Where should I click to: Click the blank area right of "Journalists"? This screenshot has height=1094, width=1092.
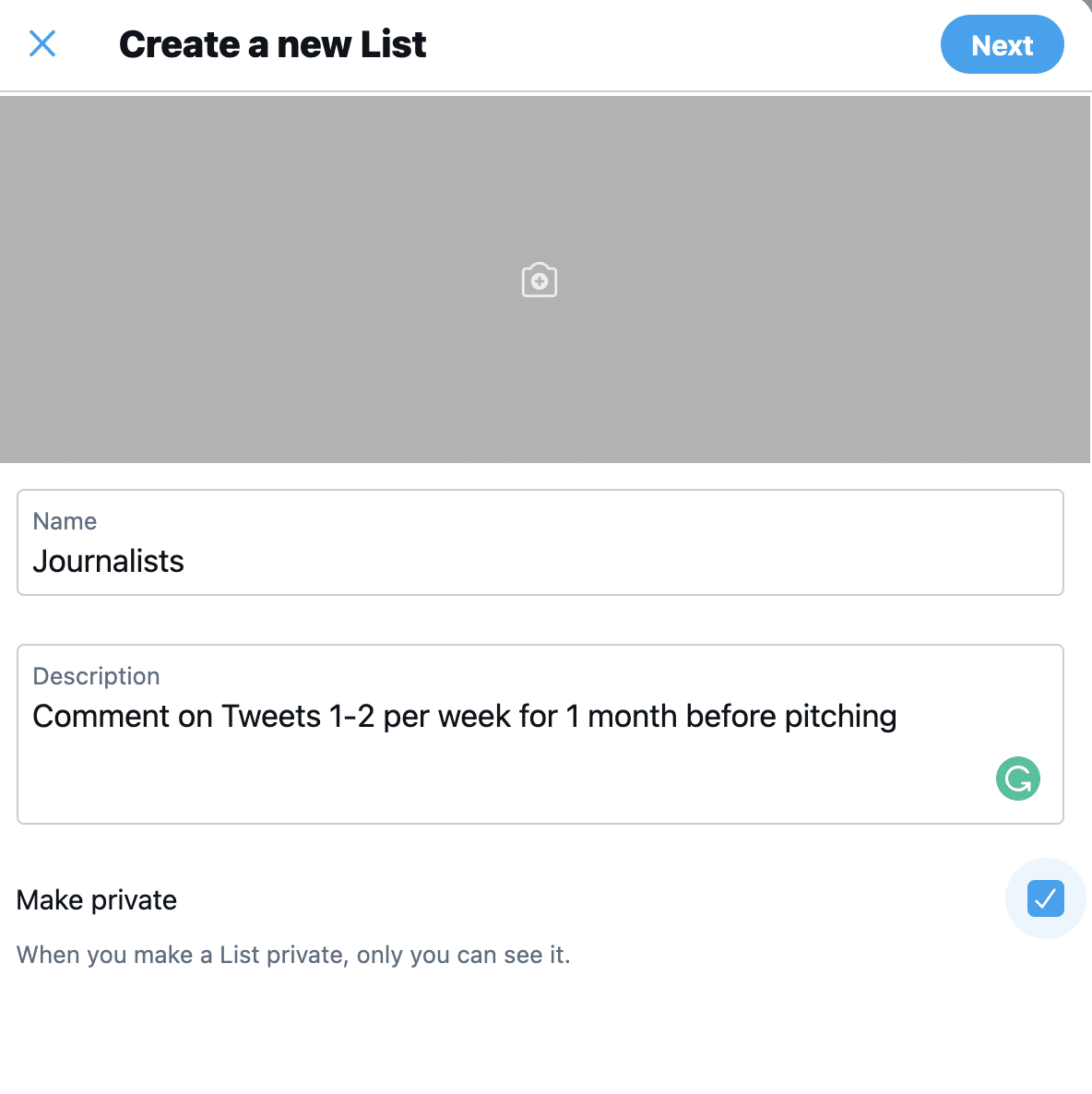[x=599, y=561]
